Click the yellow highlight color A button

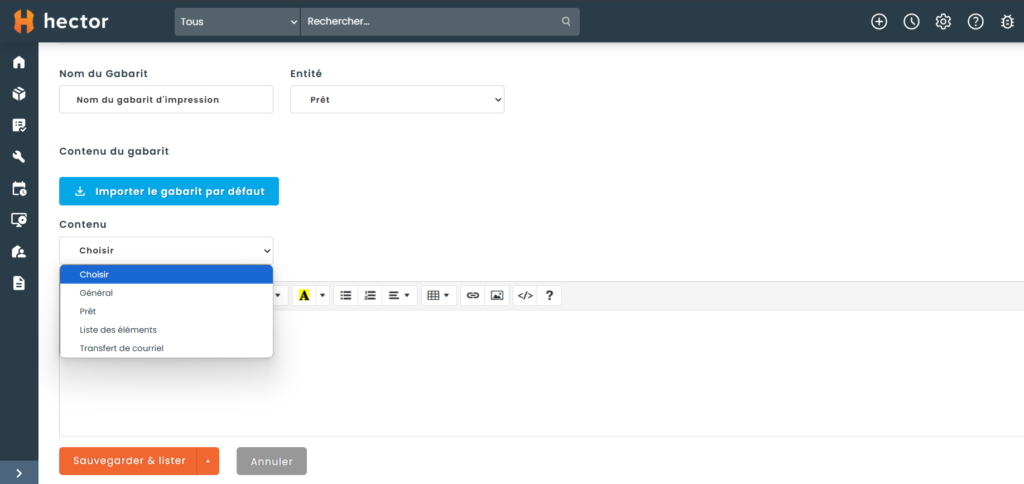tap(304, 296)
